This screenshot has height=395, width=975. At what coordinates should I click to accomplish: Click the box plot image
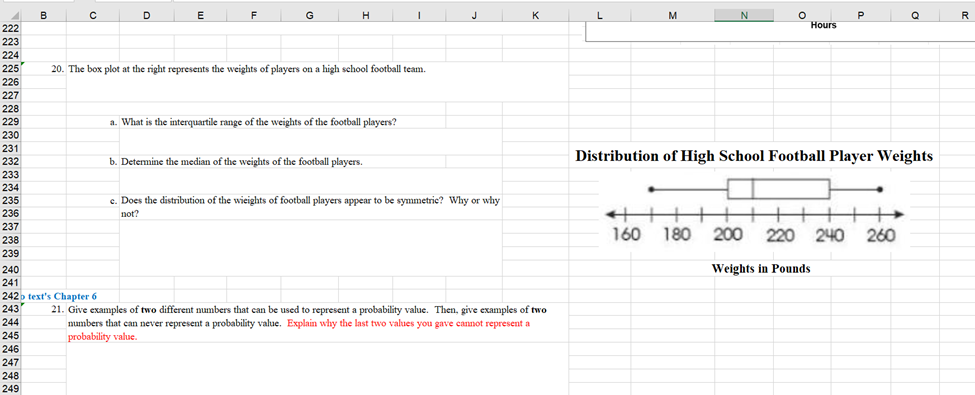pos(754,211)
